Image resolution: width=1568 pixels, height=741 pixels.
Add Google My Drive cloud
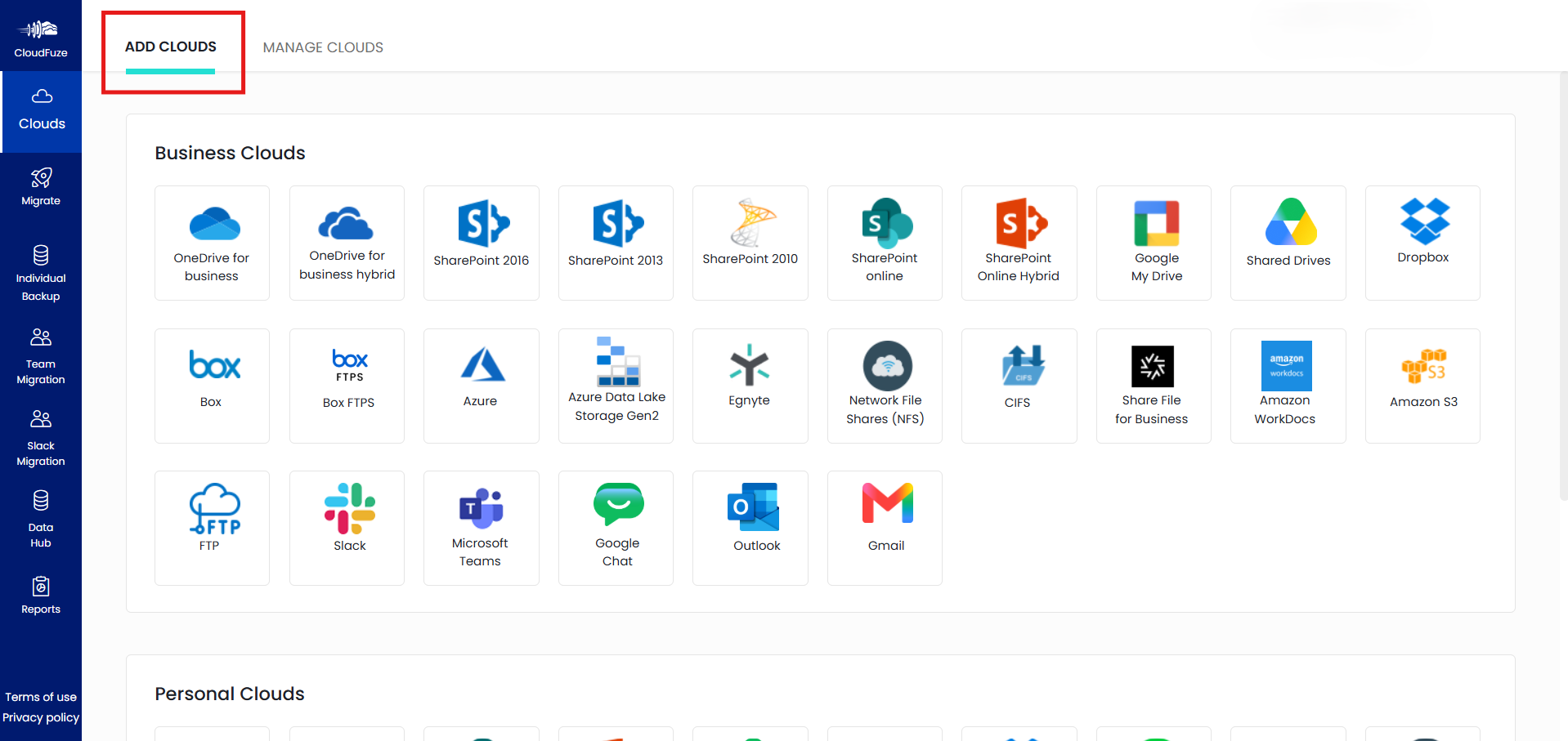tap(1154, 243)
